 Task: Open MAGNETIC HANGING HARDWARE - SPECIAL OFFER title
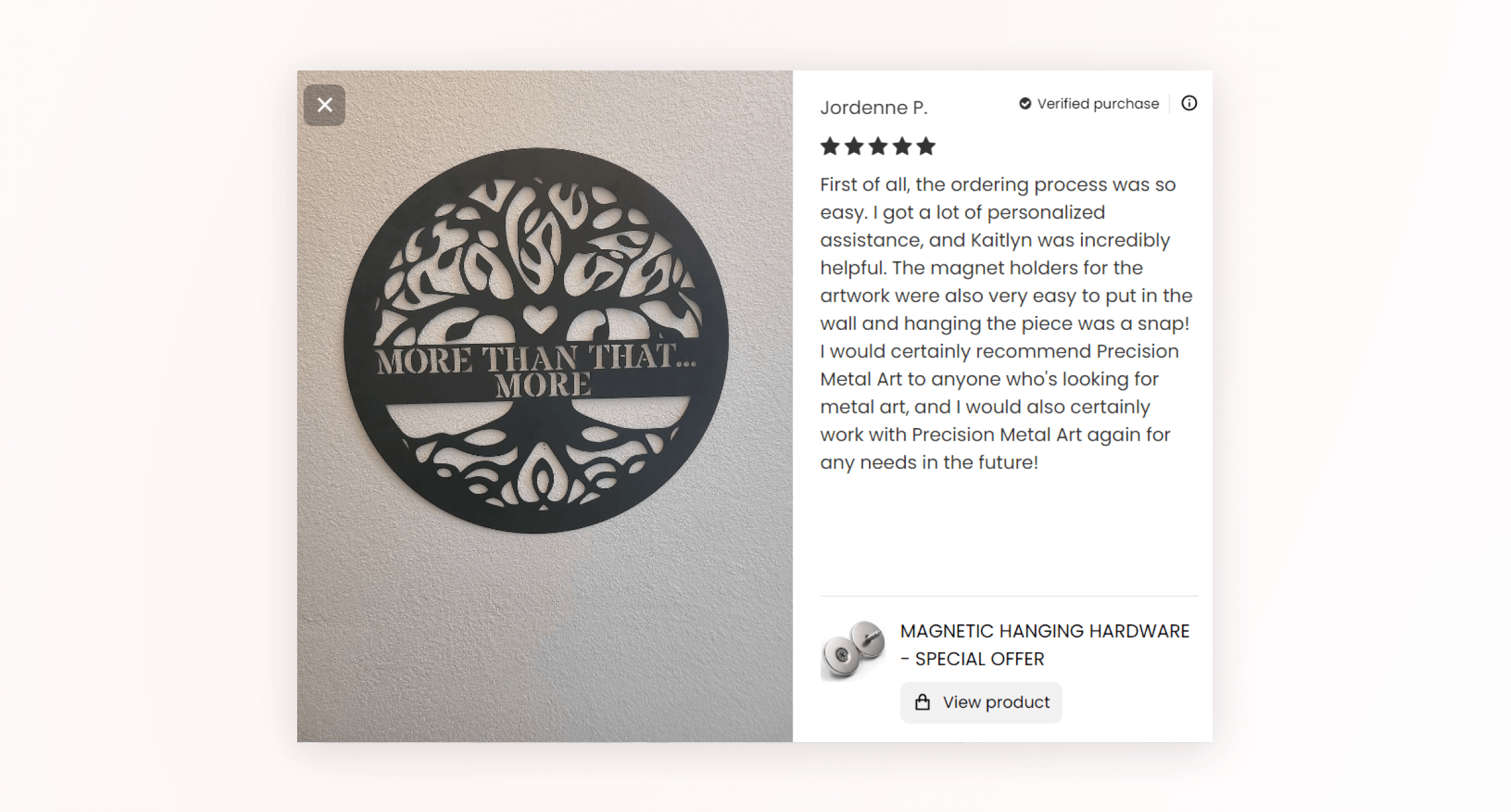pyautogui.click(x=1044, y=645)
